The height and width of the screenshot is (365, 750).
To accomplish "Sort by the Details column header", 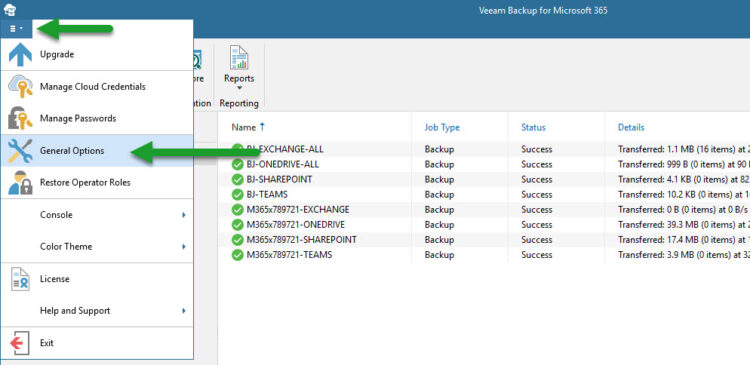I will 631,127.
